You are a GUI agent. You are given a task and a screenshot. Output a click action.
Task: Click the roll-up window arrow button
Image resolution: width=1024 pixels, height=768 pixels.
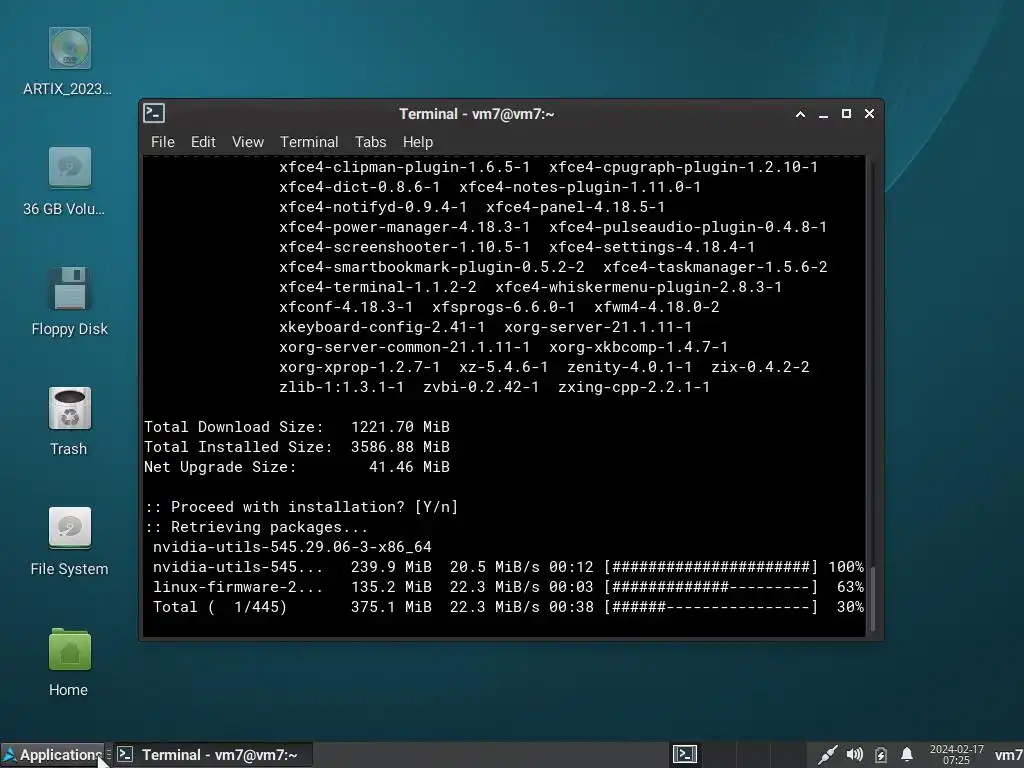(800, 114)
